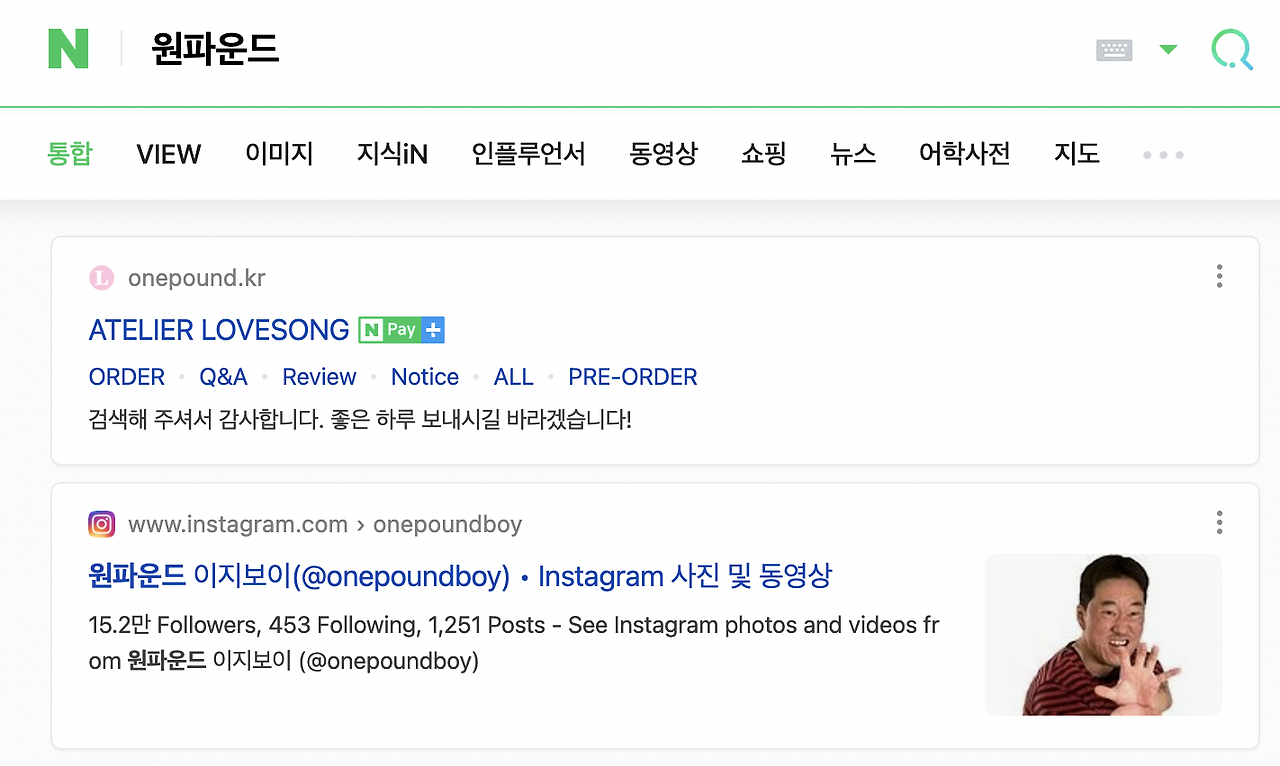Viewport: 1280px width, 766px height.
Task: Open the PRE-ORDER page link
Action: pos(632,377)
